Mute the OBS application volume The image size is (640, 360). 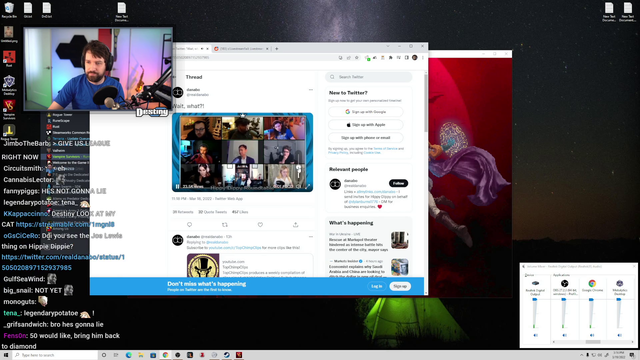pos(564,335)
